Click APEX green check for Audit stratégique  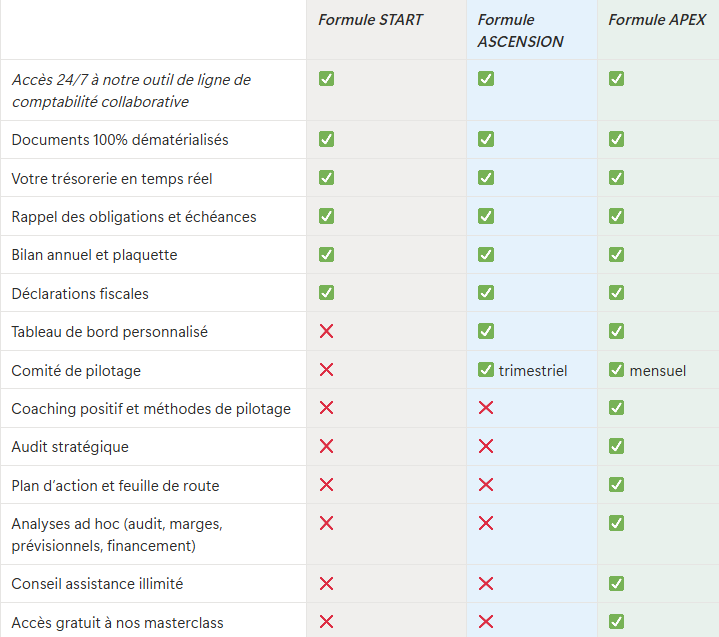[x=616, y=446]
